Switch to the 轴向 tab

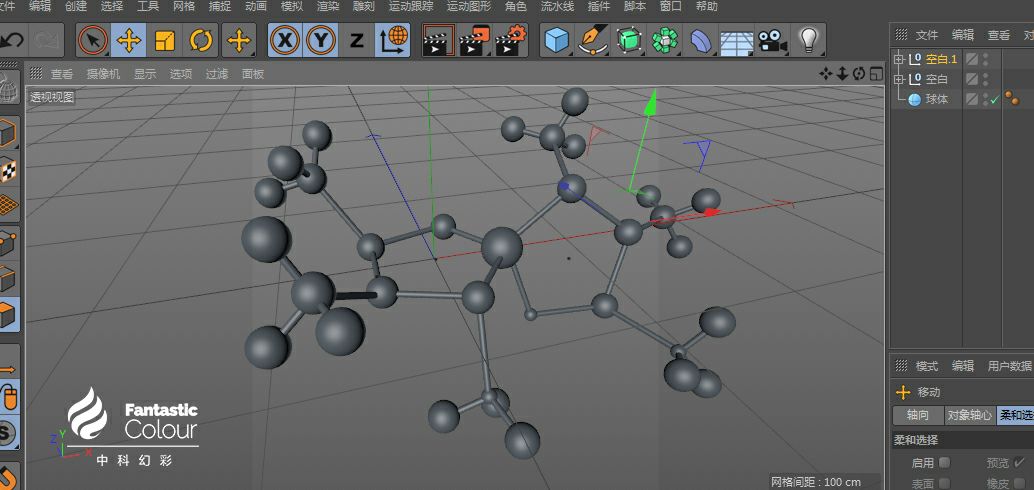(917, 415)
